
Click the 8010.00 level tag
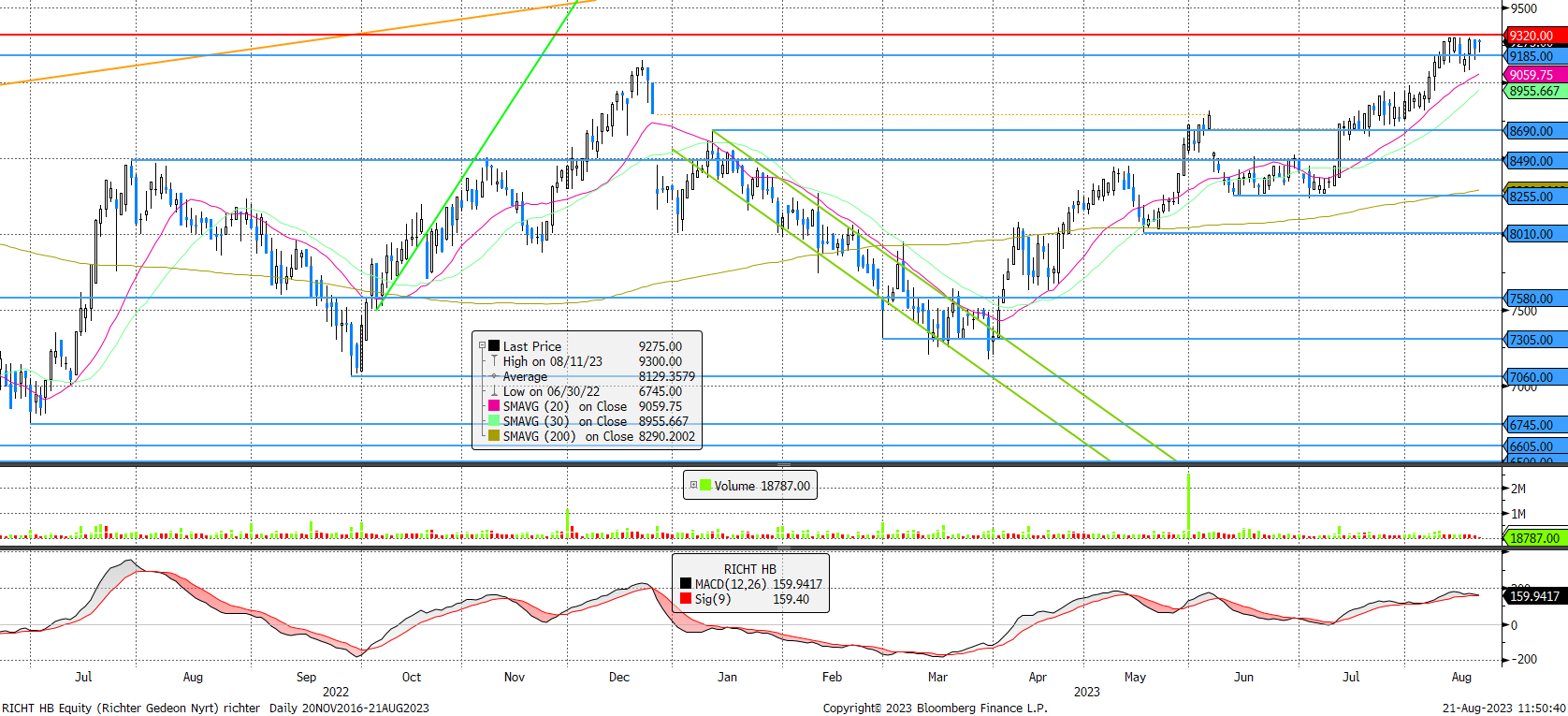[1533, 234]
